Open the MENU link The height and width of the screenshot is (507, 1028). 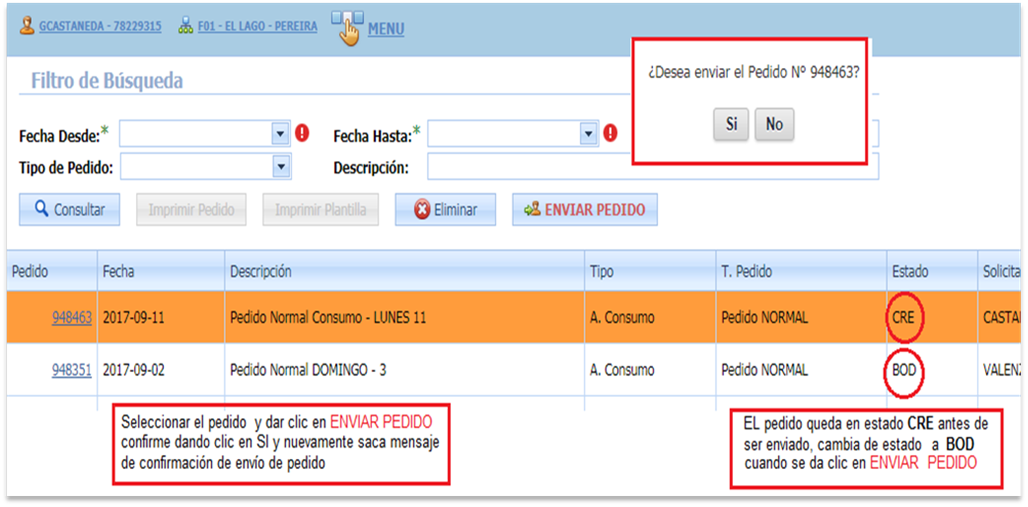tap(386, 30)
